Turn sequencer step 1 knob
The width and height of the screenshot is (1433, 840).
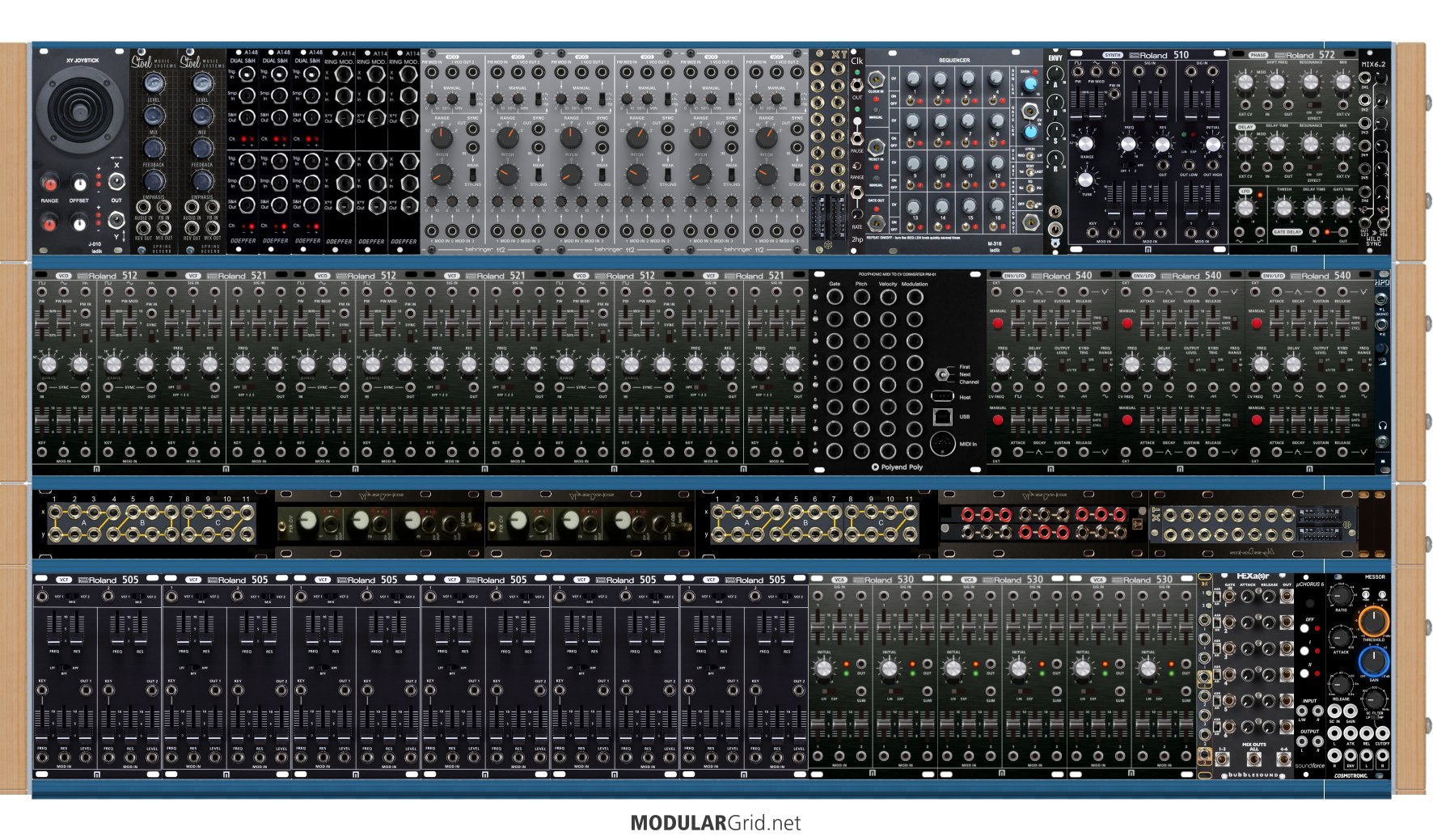coord(914,79)
